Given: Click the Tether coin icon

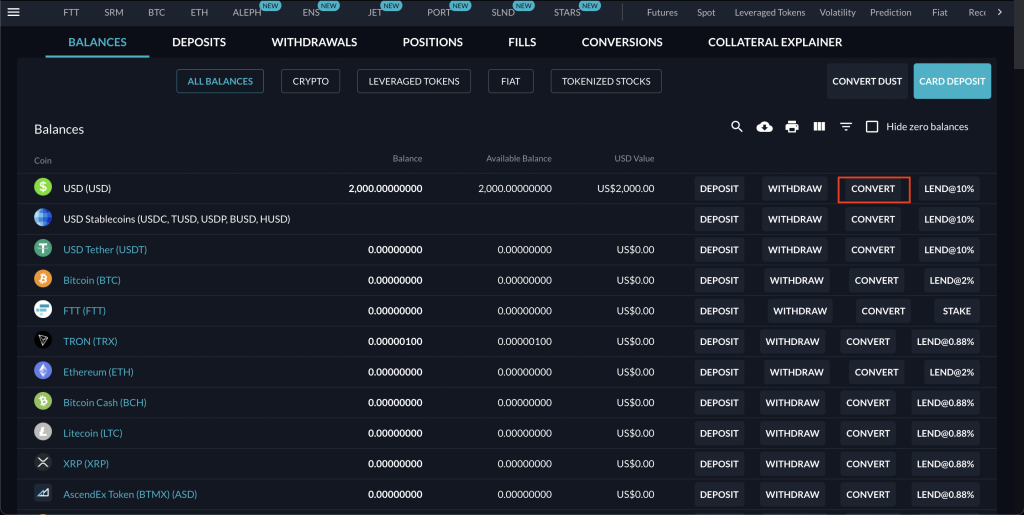Looking at the screenshot, I should pos(43,248).
